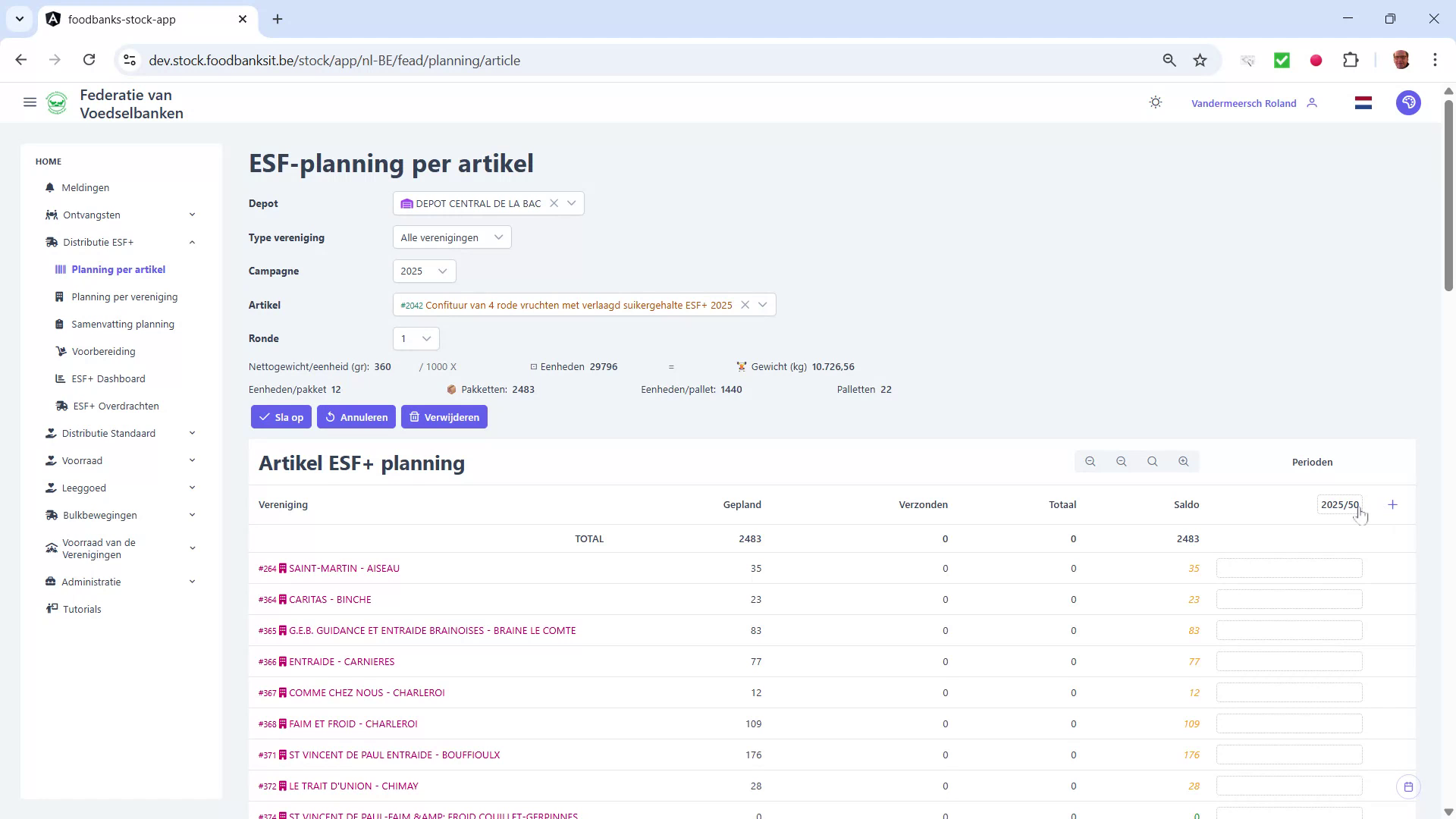1456x819 pixels.
Task: Open ESF+ Dashboard from the sidebar
Action: pyautogui.click(x=108, y=378)
